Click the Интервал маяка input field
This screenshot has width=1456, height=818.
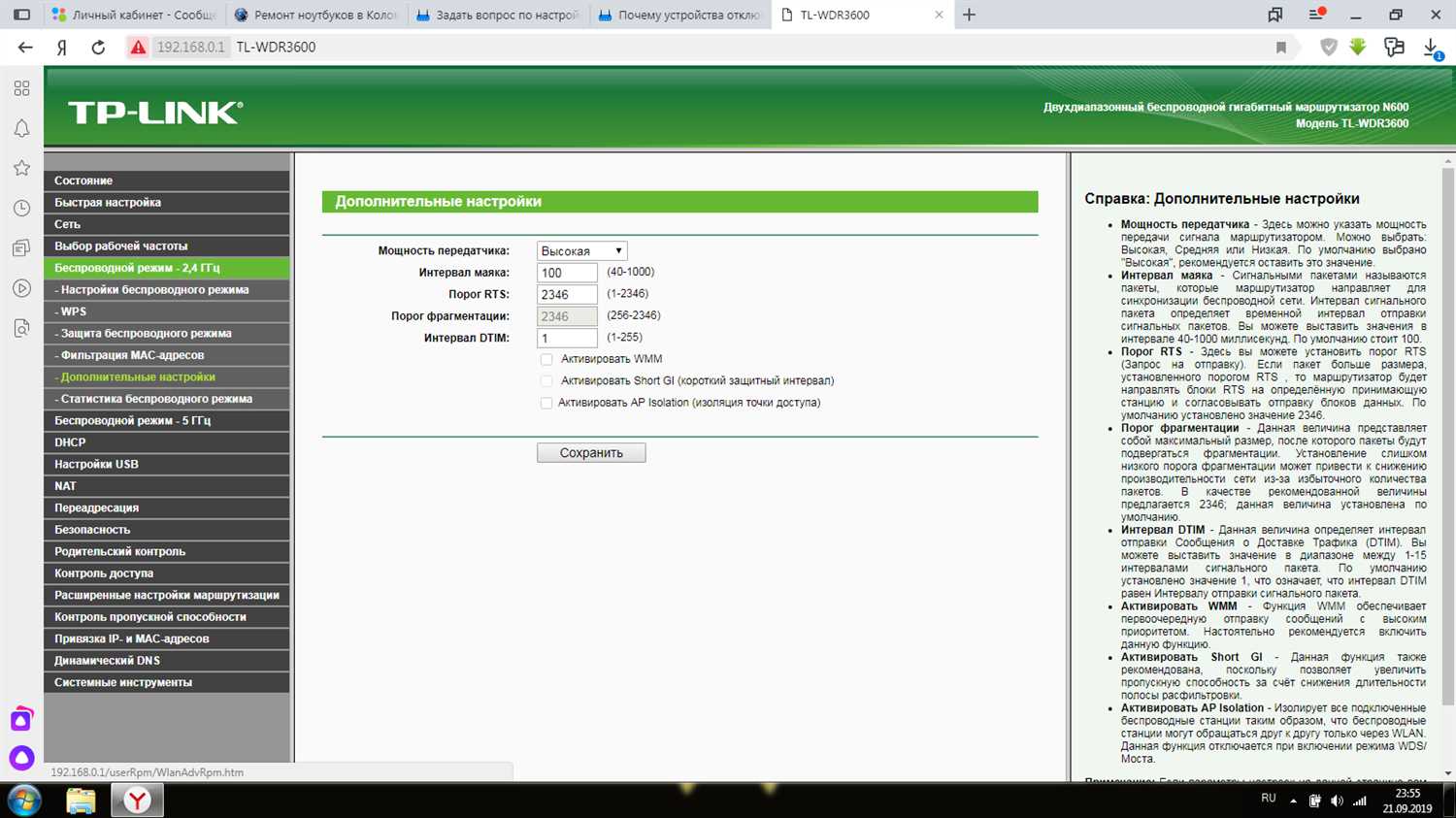(567, 273)
